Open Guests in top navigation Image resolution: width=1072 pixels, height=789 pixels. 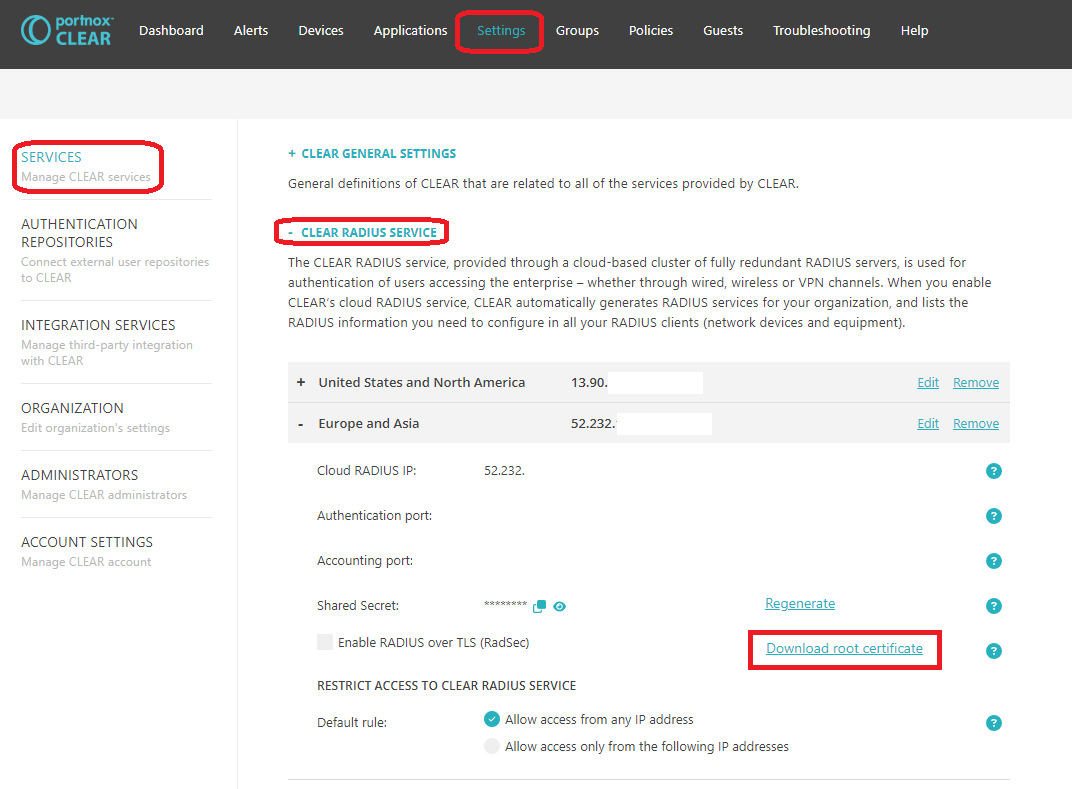pyautogui.click(x=723, y=31)
